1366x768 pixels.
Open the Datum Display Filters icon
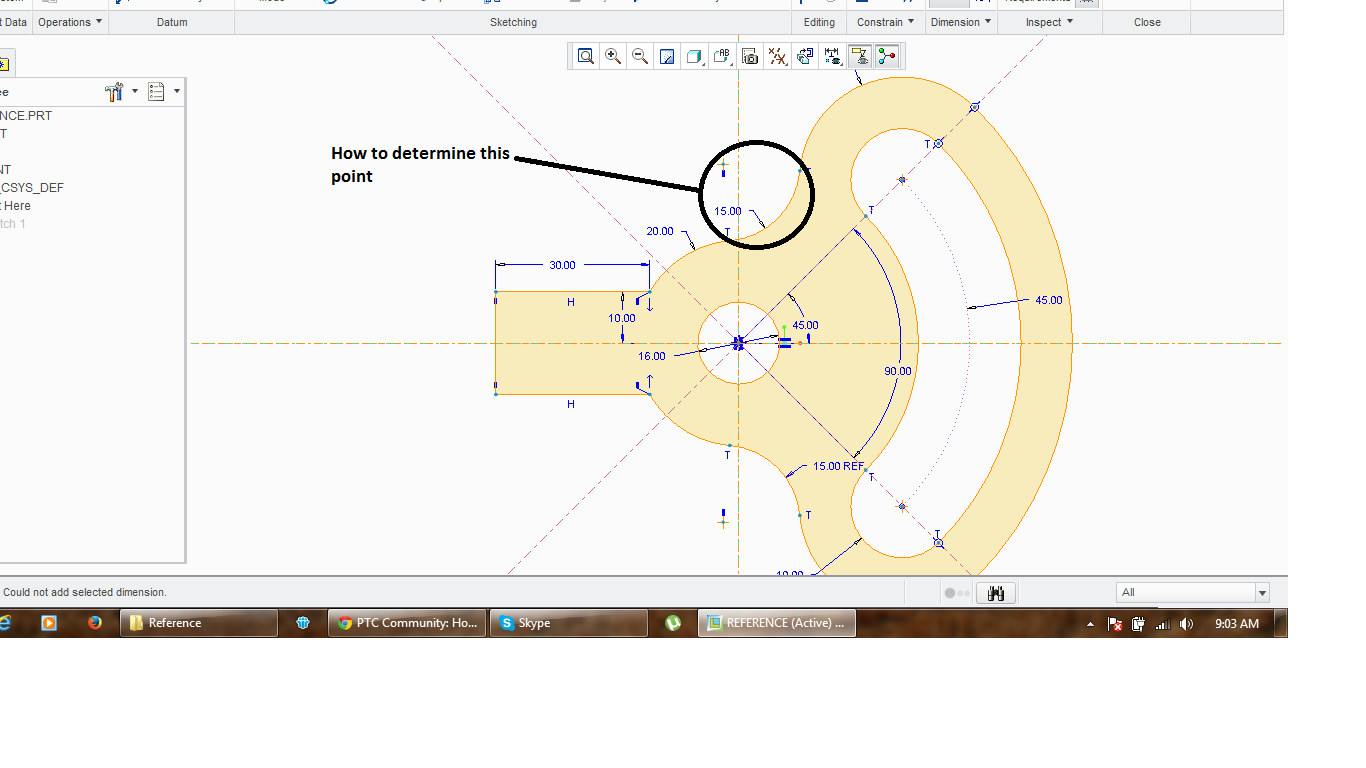(x=777, y=56)
